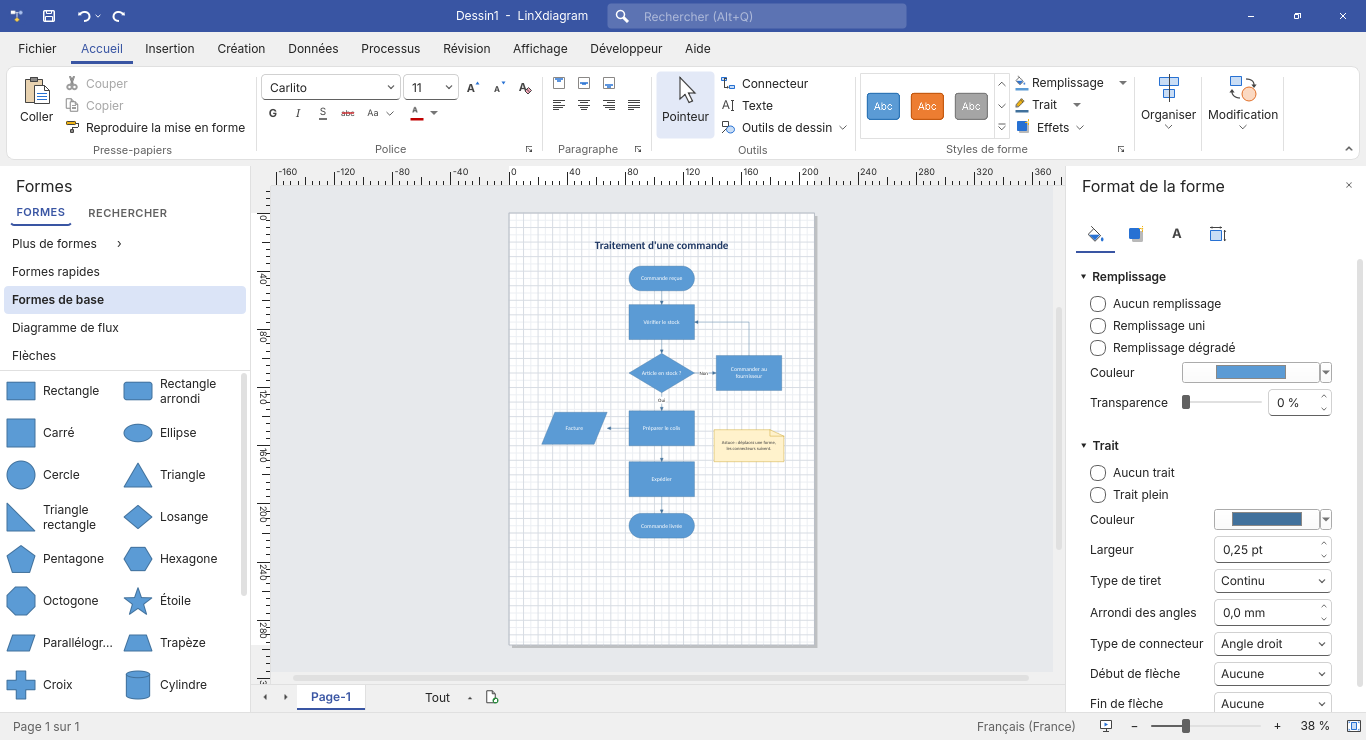
Task: Click Reproduire la mise en forme
Action: click(x=156, y=128)
